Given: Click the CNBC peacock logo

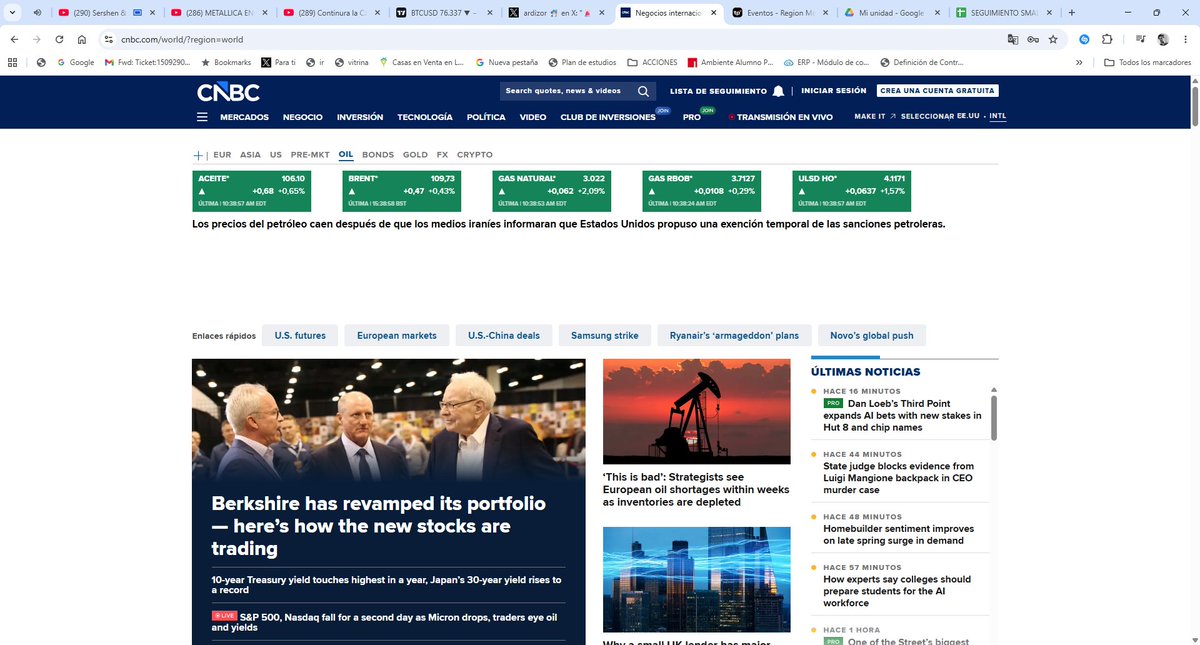Looking at the screenshot, I should [228, 92].
